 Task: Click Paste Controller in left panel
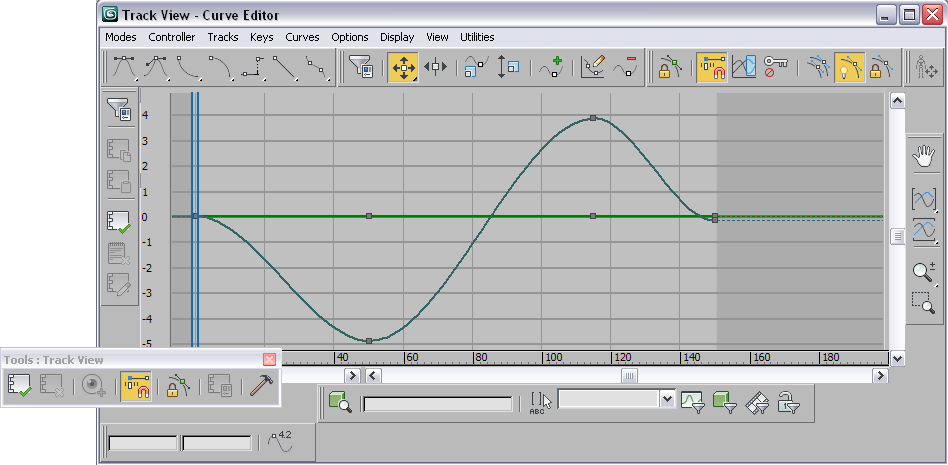tap(119, 181)
